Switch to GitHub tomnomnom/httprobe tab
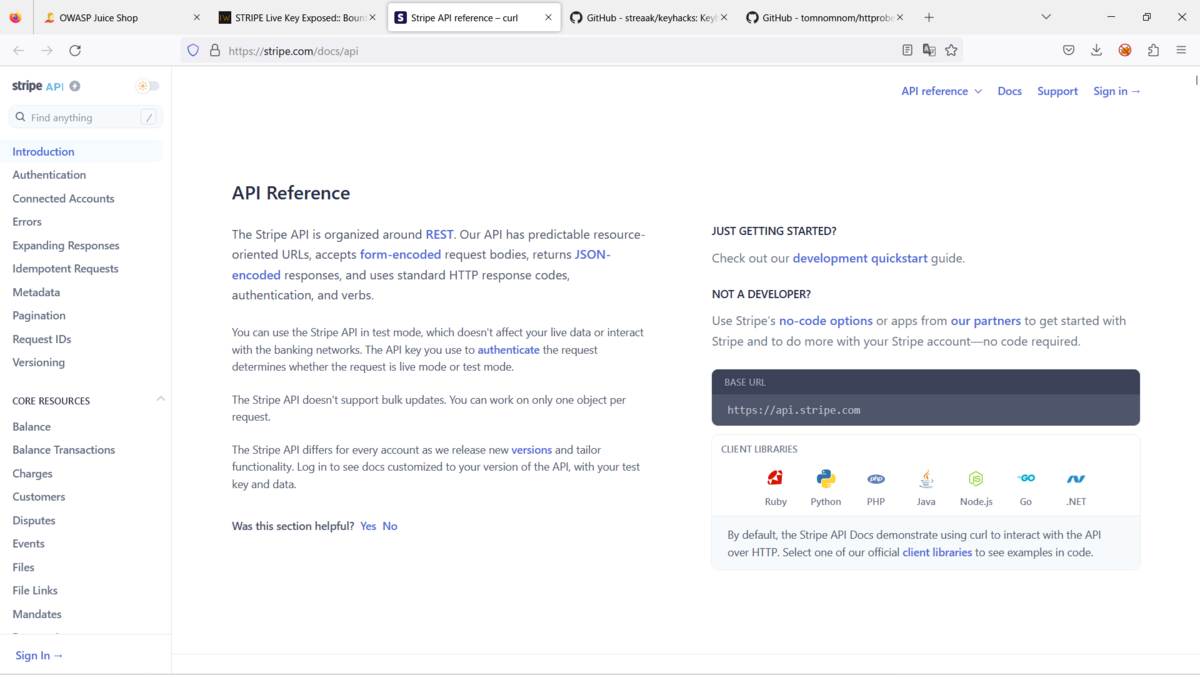Viewport: 1200px width, 675px height. 823,17
